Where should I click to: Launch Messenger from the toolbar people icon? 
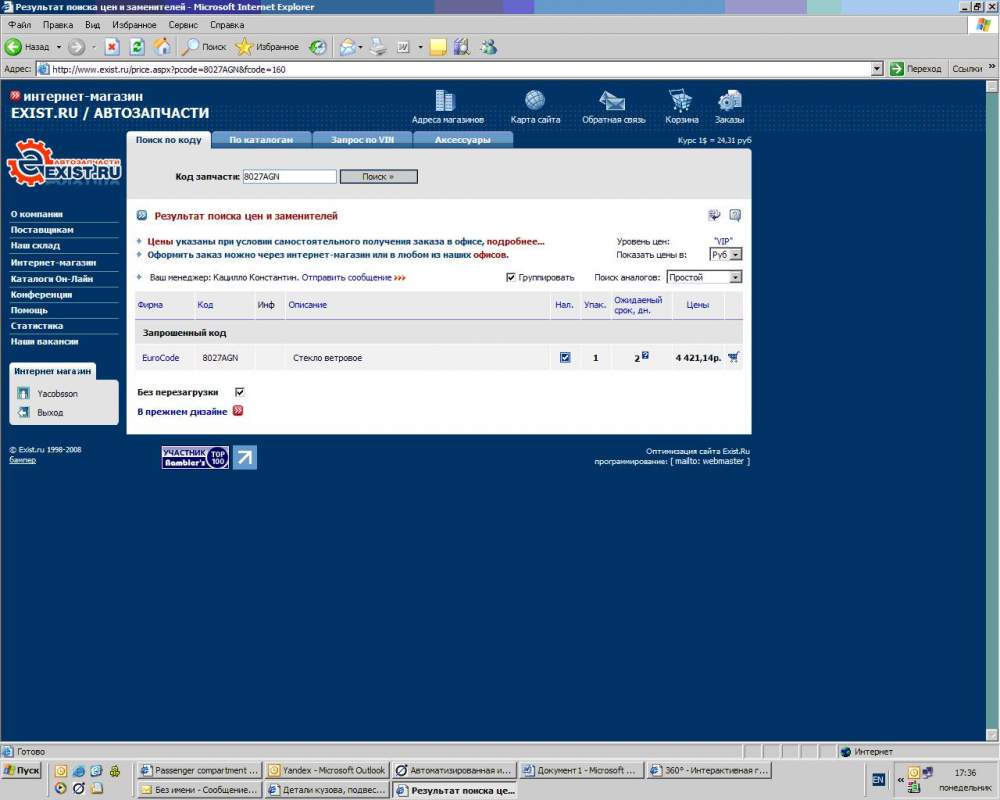489,47
